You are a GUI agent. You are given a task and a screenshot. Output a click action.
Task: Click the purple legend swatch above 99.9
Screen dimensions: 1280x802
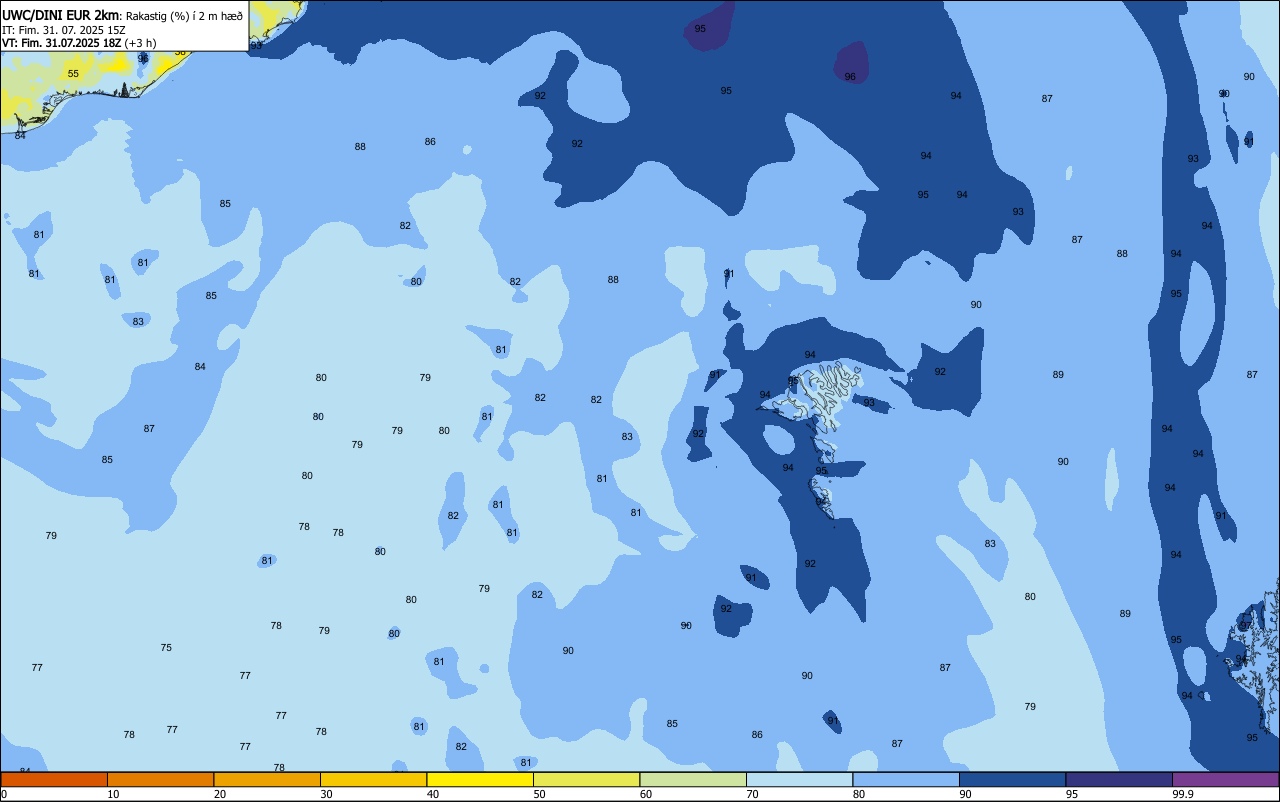1225,779
